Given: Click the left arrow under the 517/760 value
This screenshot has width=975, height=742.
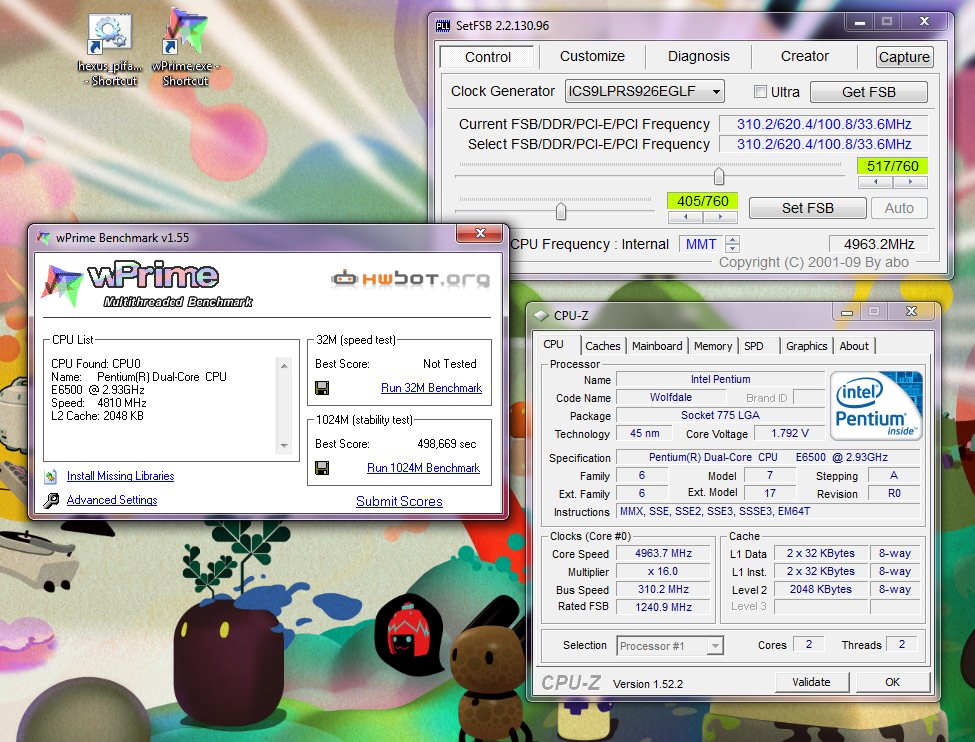Looking at the screenshot, I should [876, 182].
